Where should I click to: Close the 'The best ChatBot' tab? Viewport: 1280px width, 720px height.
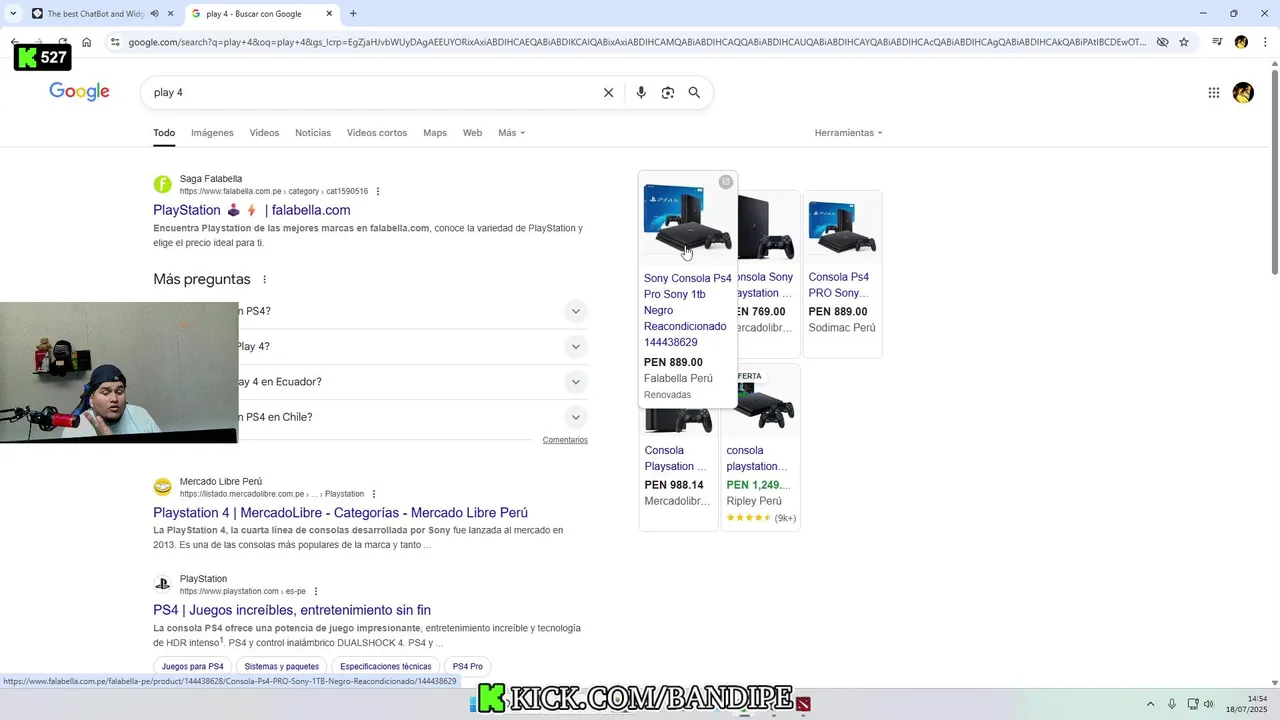point(170,14)
